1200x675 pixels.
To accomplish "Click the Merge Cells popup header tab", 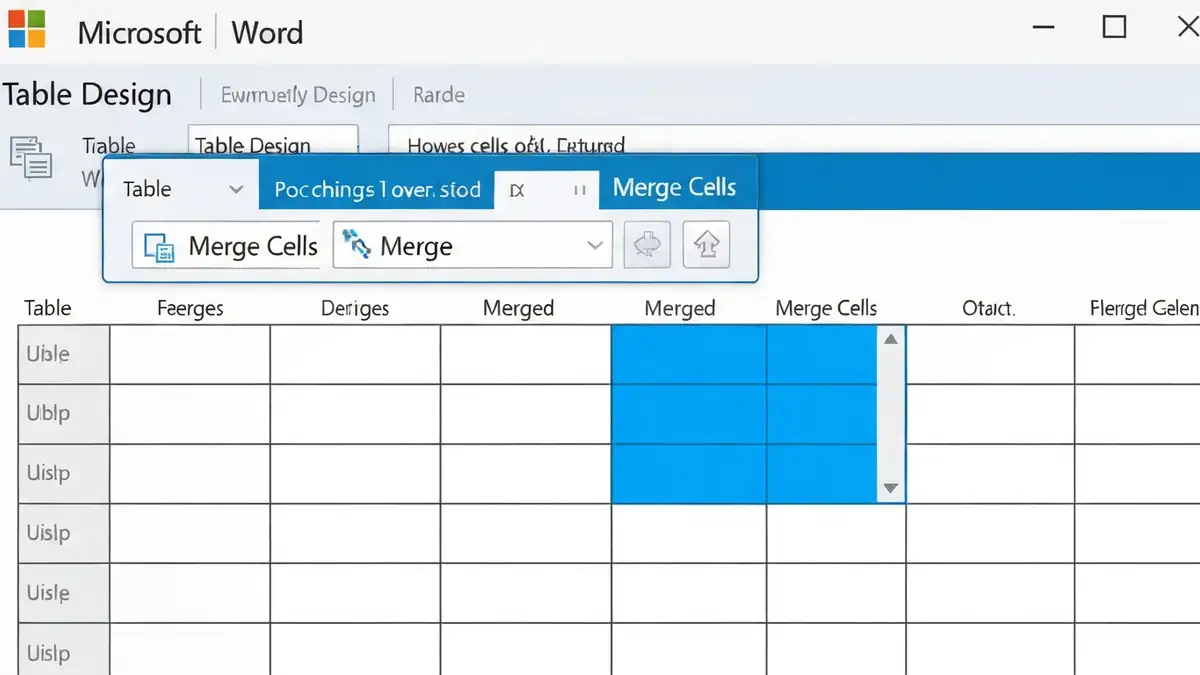I will pos(674,188).
